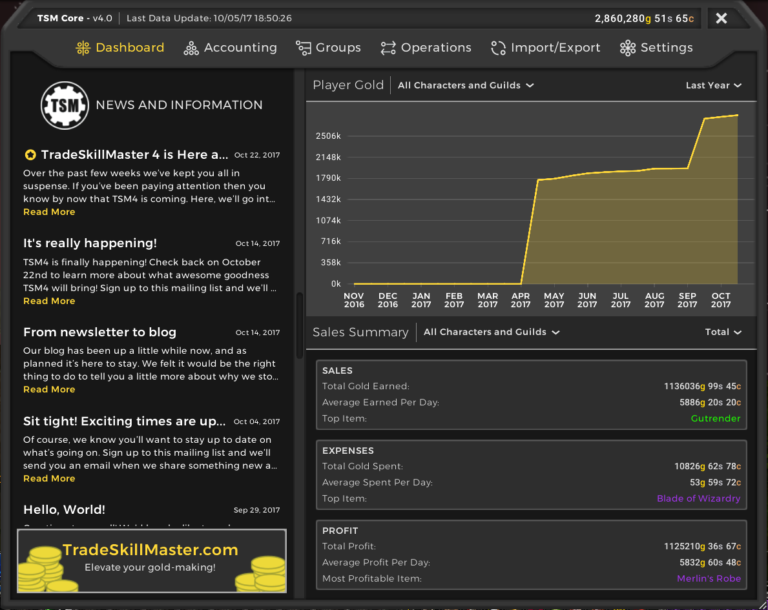Viewport: 768px width, 610px height.
Task: Click the APR 2017 chart axis label
Action: 520,300
